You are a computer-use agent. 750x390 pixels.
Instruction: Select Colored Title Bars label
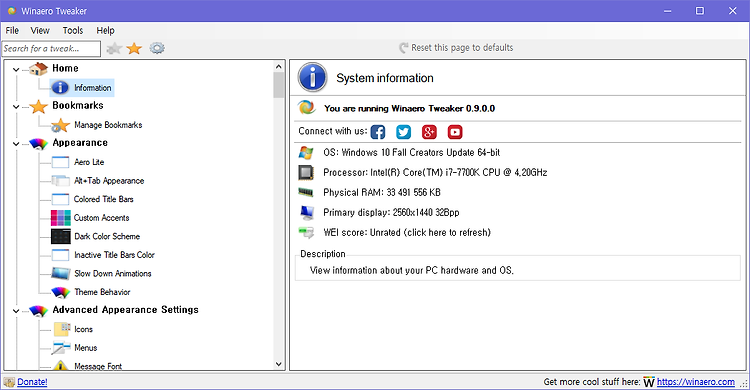pyautogui.click(x=104, y=199)
